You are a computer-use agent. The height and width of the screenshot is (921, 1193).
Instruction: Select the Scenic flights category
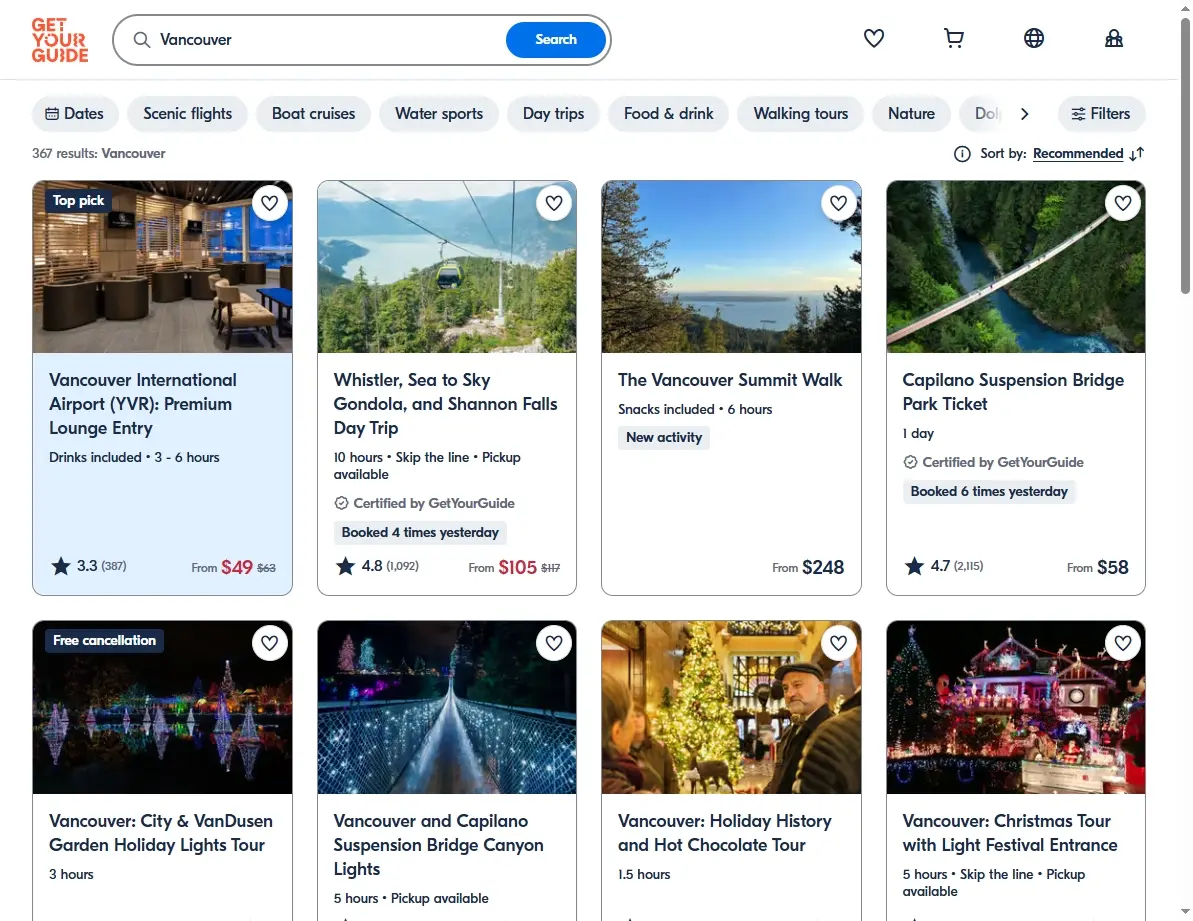(x=187, y=114)
